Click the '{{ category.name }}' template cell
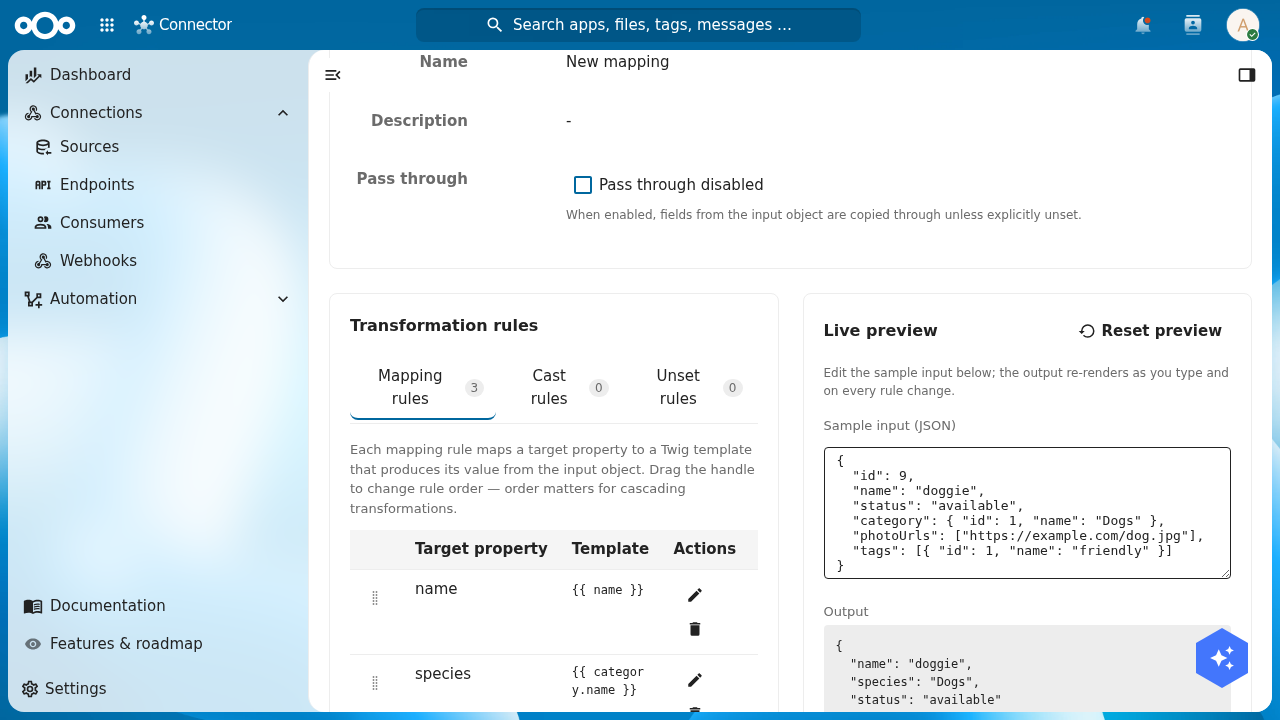This screenshot has width=1280, height=720. pos(608,681)
